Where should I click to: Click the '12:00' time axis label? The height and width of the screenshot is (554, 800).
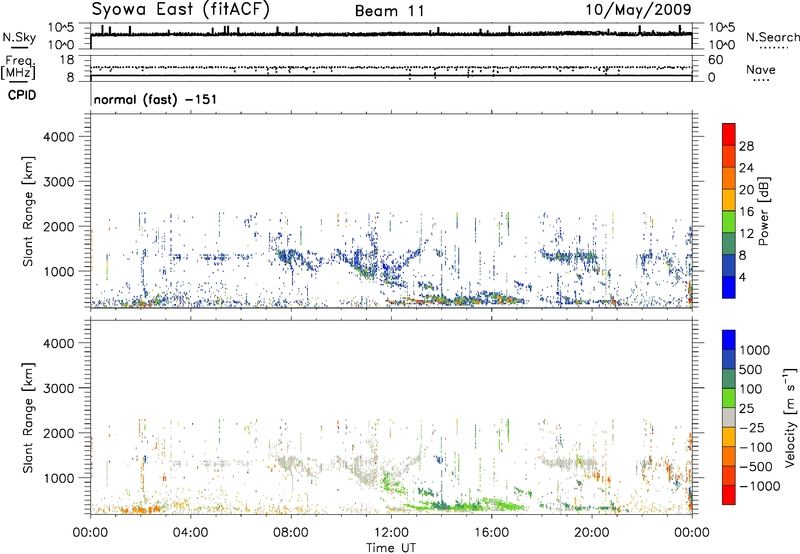tap(391, 533)
